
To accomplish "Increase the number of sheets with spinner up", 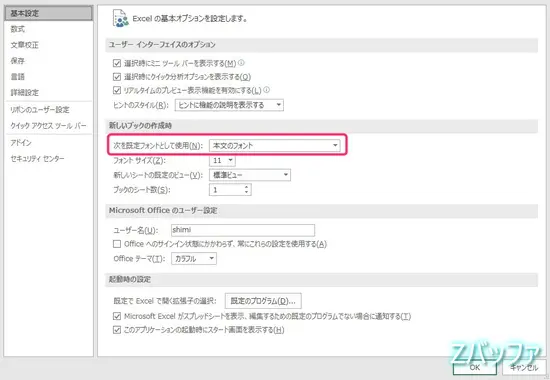I will pos(247,187).
